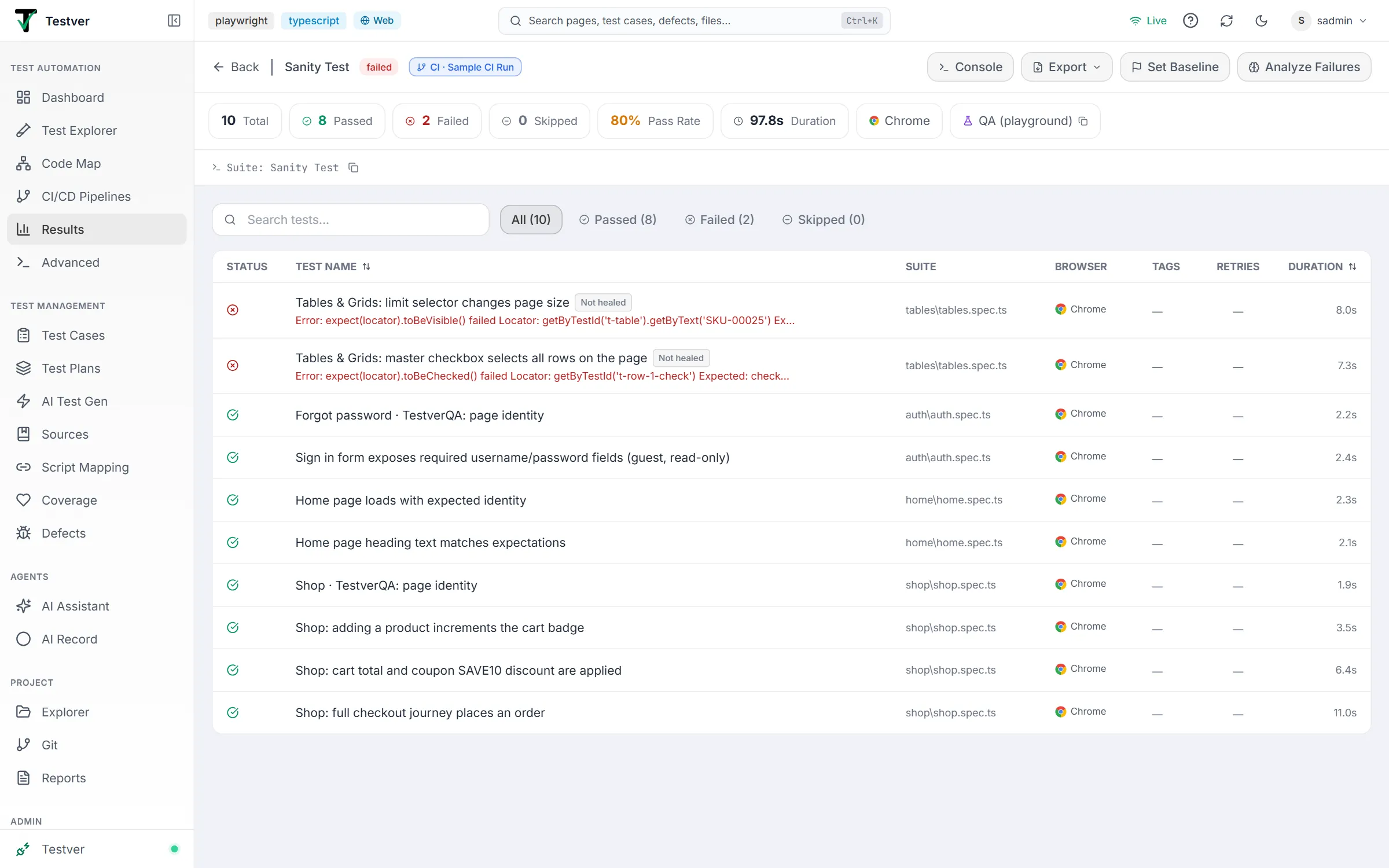Click the playwright tag
The height and width of the screenshot is (868, 1389).
pos(241,21)
